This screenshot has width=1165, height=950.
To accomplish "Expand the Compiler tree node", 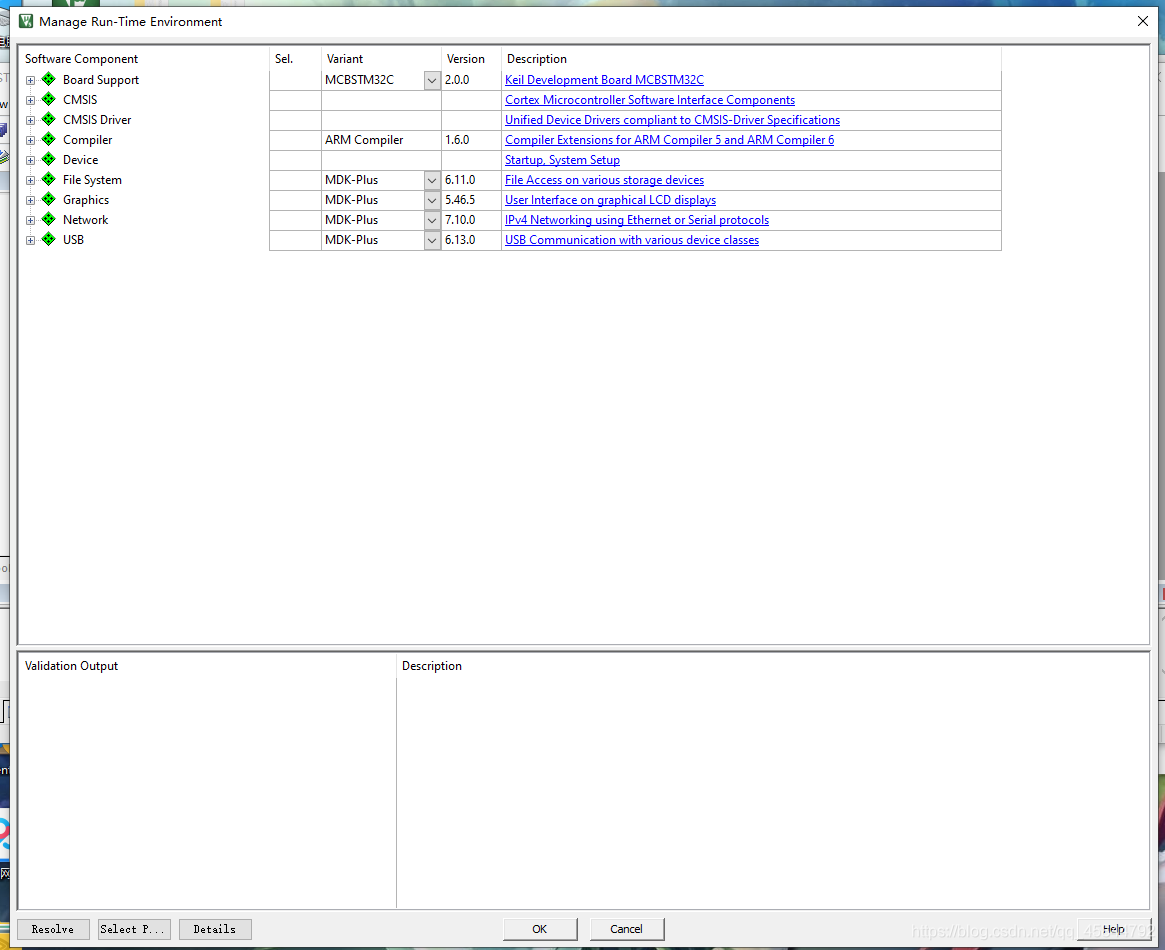I will [x=30, y=140].
